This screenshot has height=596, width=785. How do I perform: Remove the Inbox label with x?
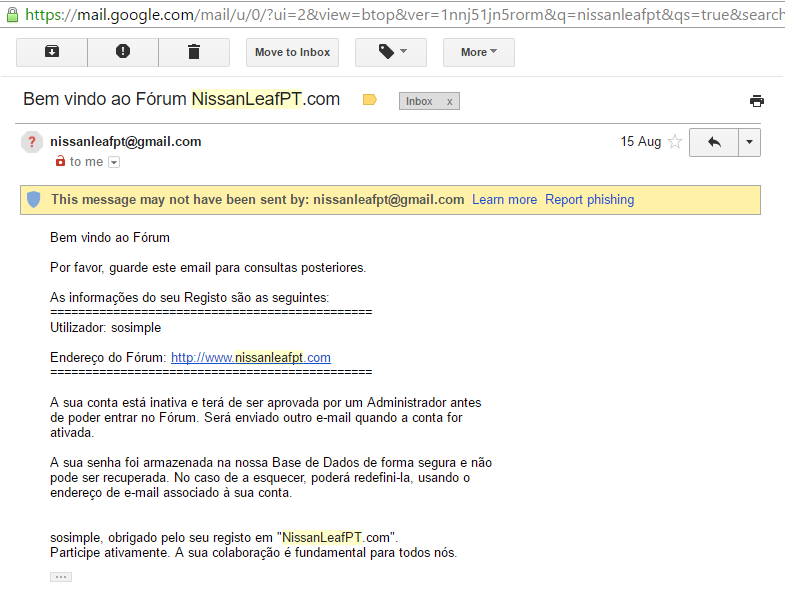point(450,102)
